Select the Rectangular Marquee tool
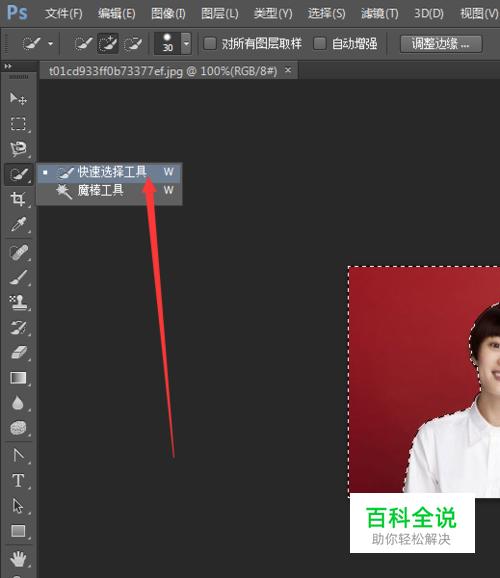Screen dimensions: 500x578 pyautogui.click(x=18, y=123)
